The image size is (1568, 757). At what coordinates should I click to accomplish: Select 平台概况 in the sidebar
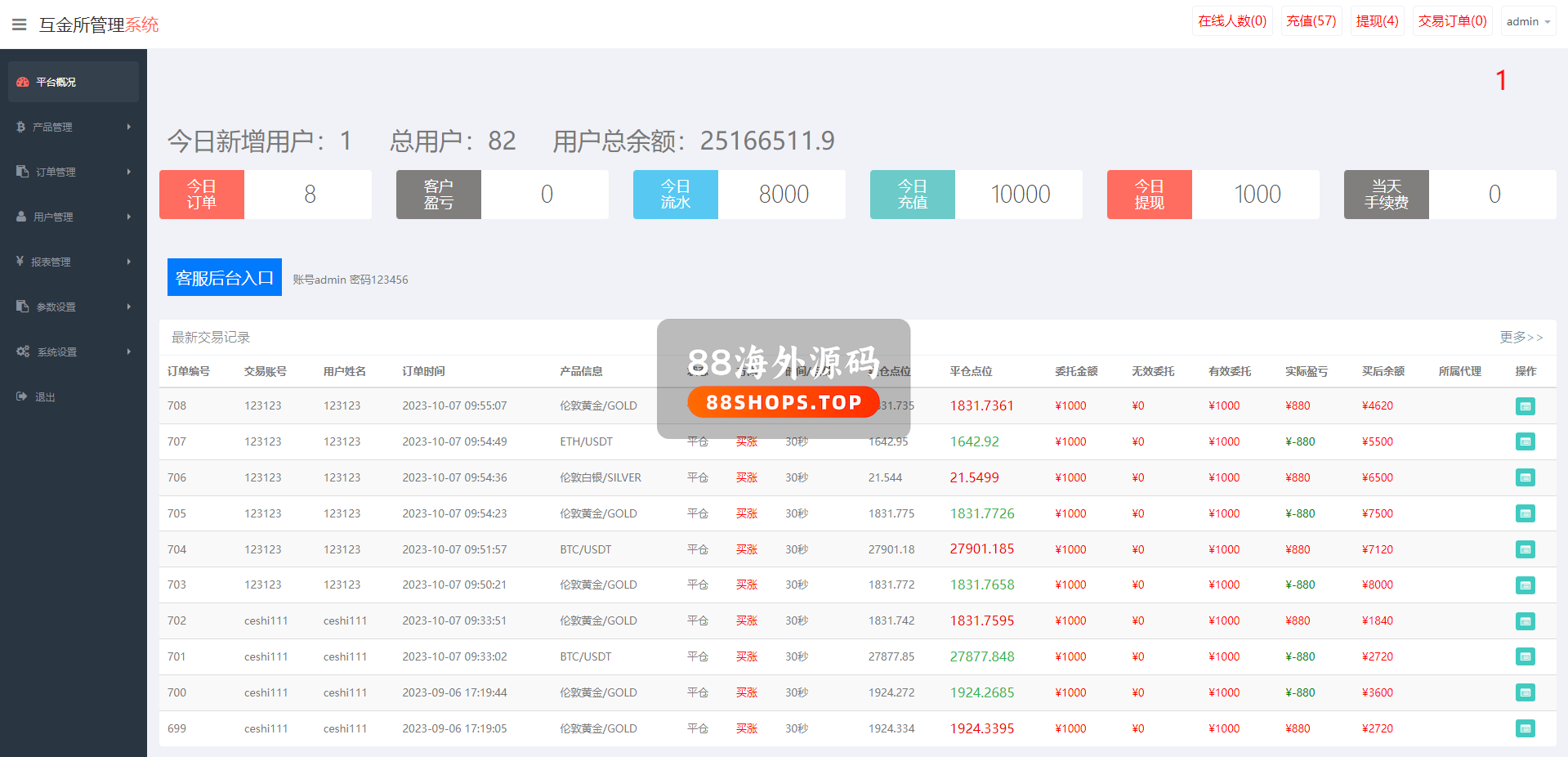(x=56, y=82)
